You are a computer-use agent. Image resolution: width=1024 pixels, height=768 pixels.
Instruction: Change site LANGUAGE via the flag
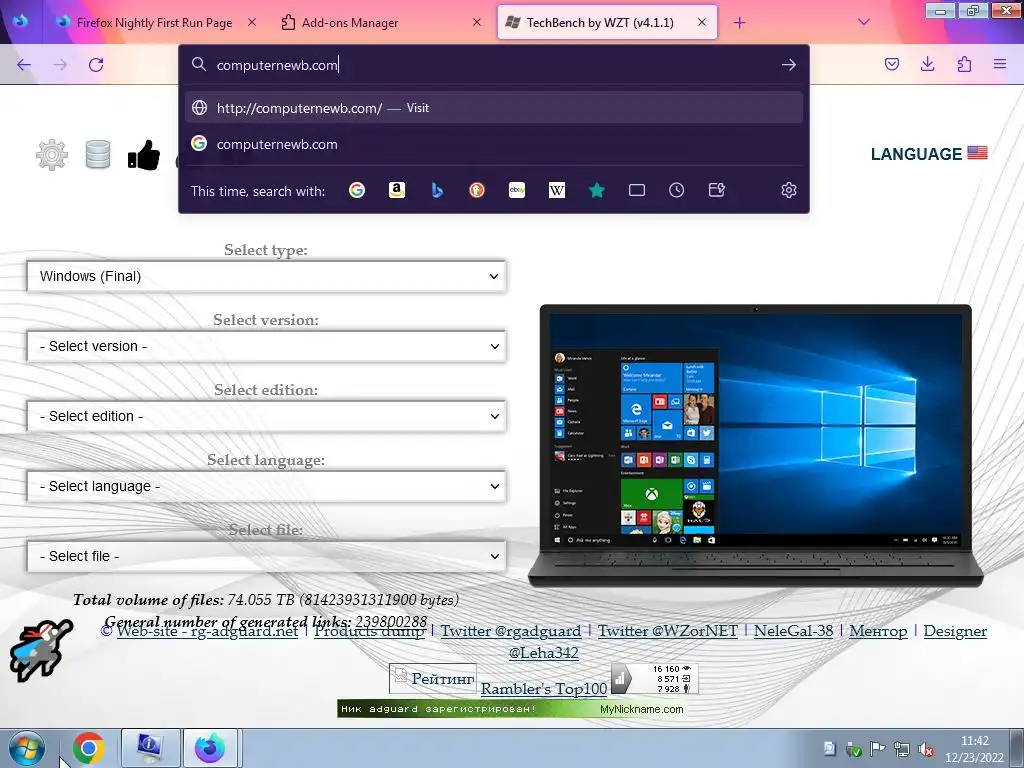click(977, 153)
